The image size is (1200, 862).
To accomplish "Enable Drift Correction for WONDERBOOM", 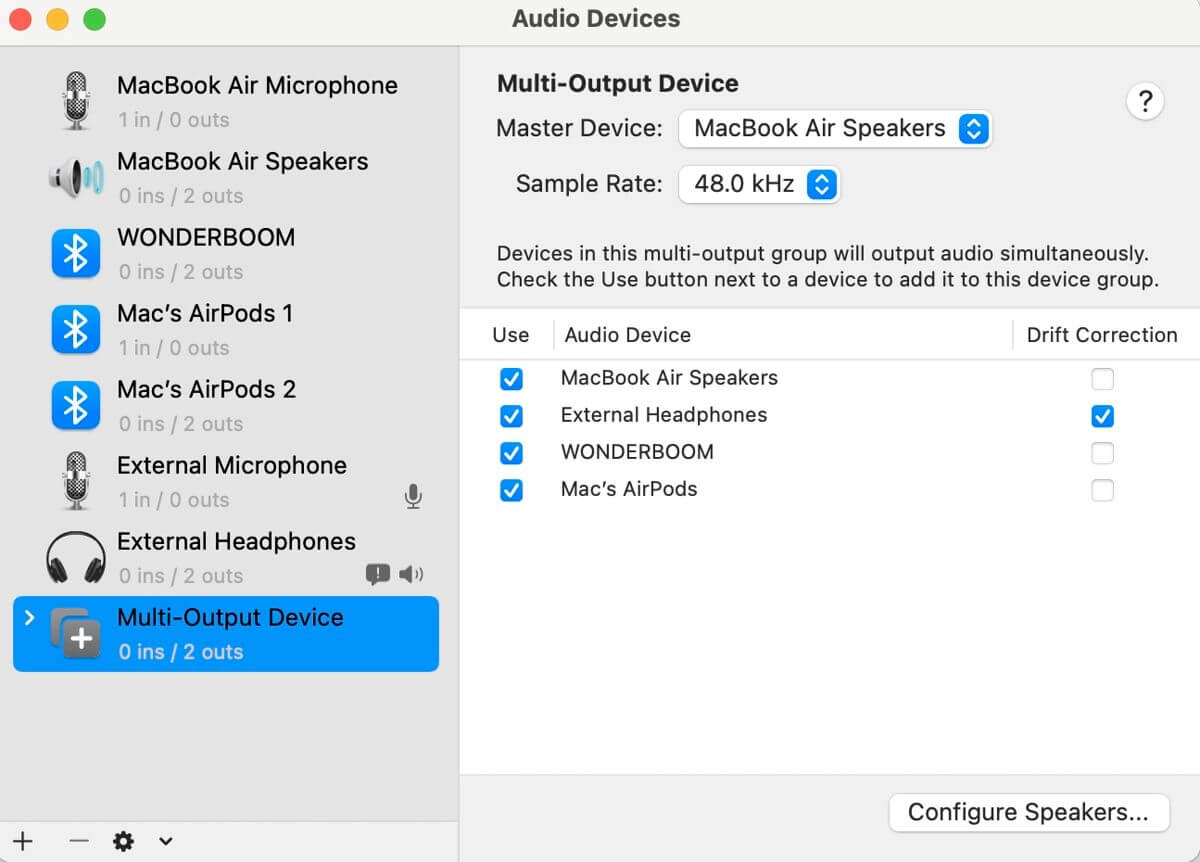I will [1102, 453].
